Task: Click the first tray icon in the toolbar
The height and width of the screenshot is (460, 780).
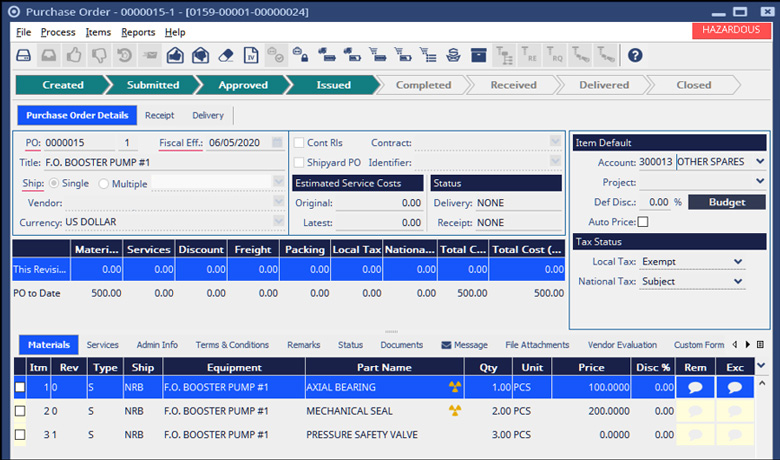Action: [x=22, y=56]
